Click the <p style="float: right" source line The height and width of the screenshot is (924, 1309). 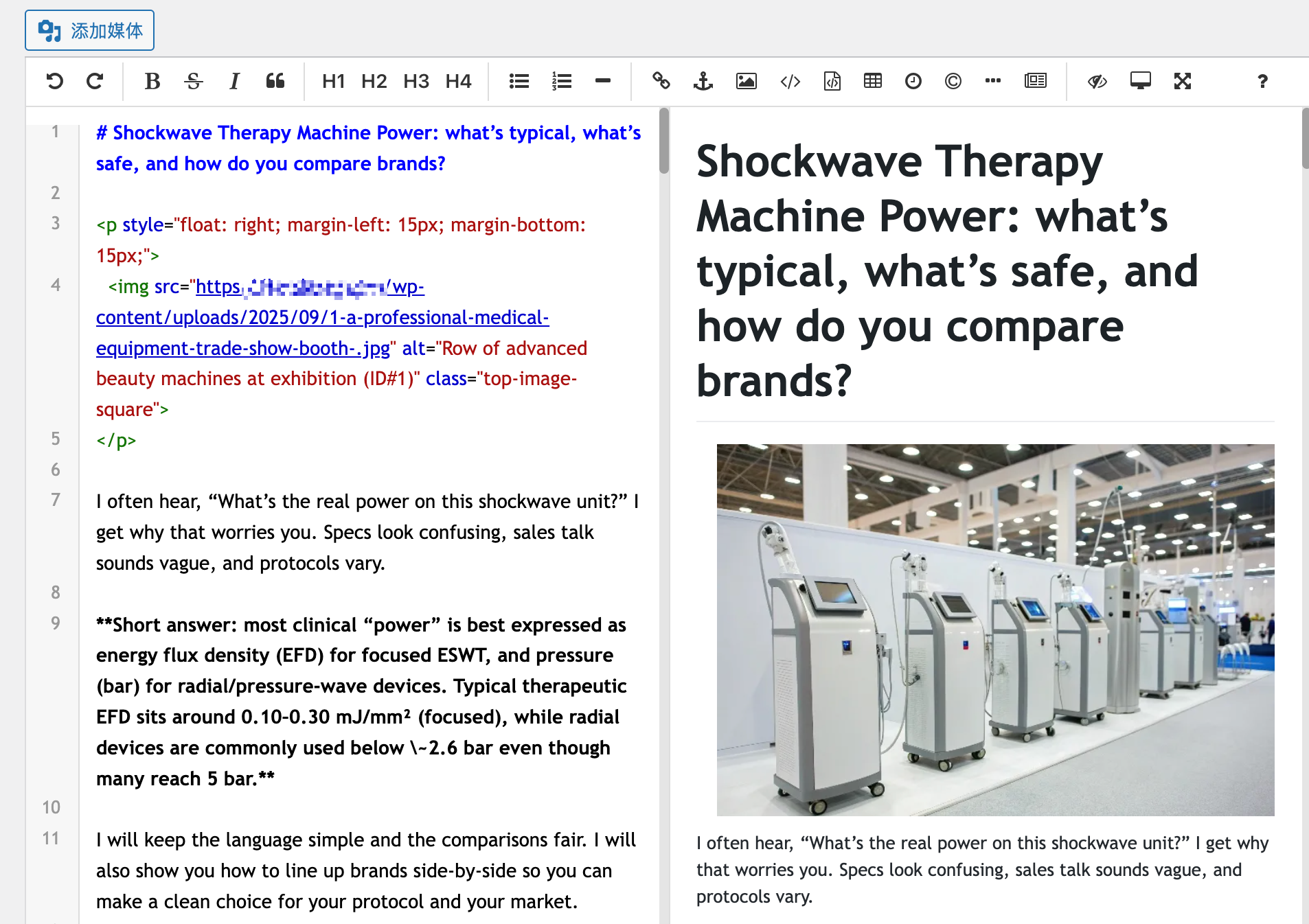341,240
